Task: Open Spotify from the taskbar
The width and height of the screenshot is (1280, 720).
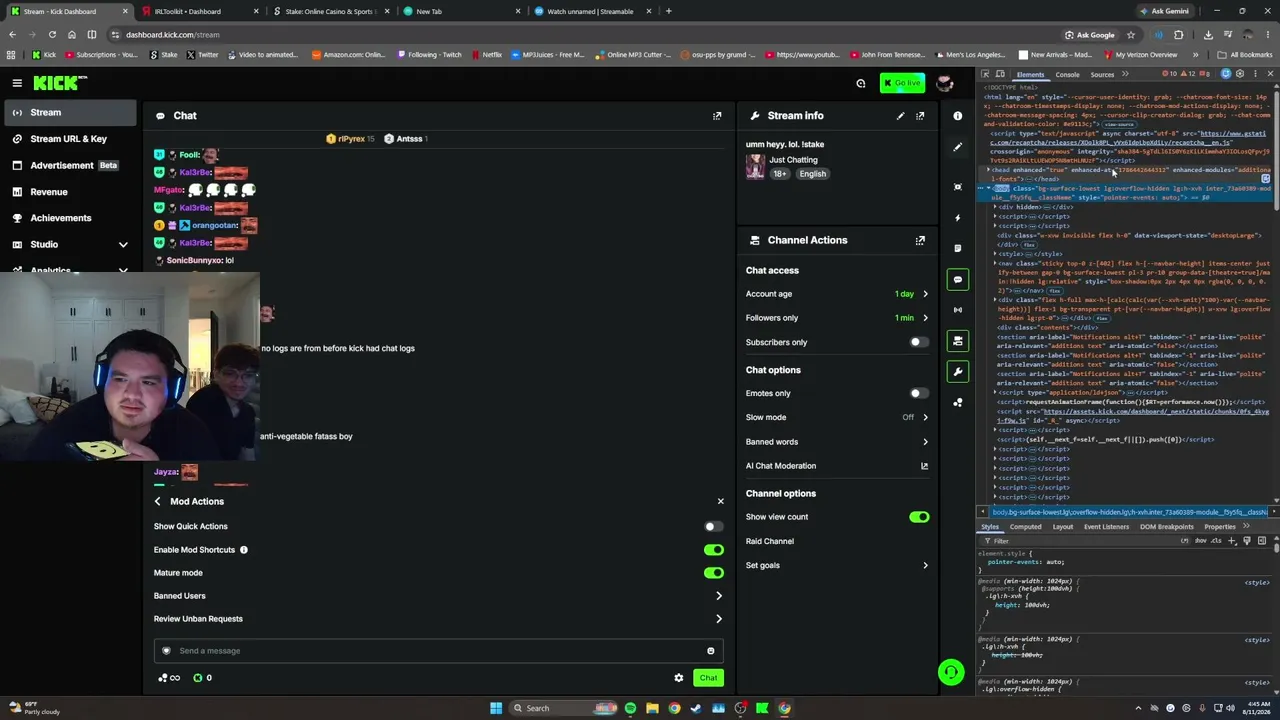Action: [630, 708]
